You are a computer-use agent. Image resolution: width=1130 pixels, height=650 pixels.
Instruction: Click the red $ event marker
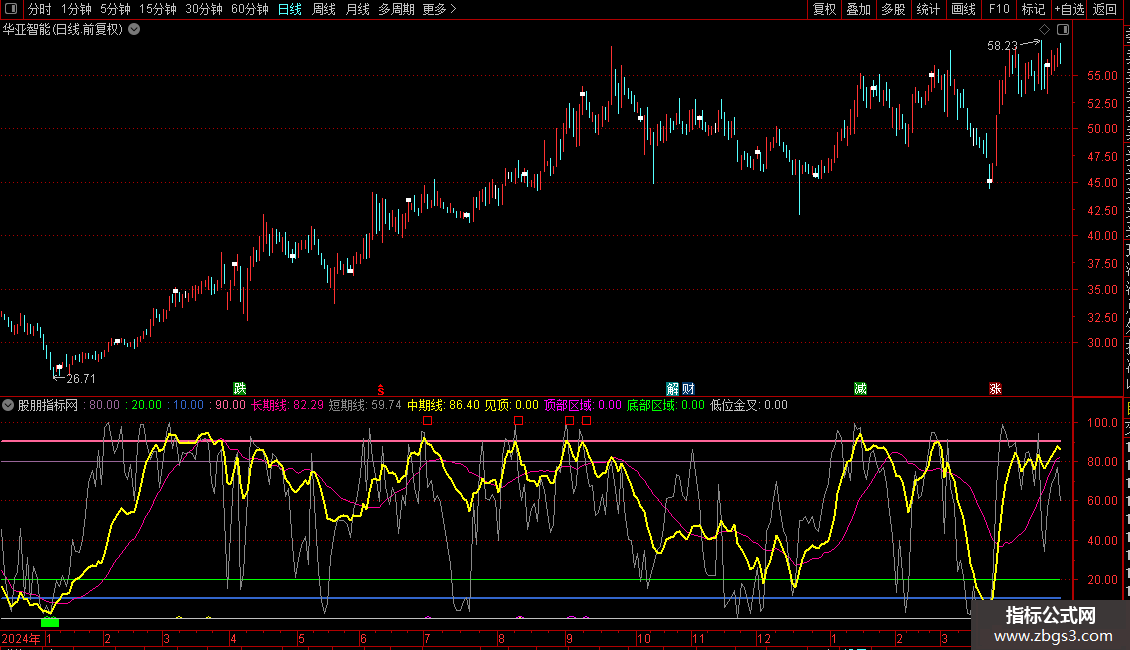[x=380, y=388]
